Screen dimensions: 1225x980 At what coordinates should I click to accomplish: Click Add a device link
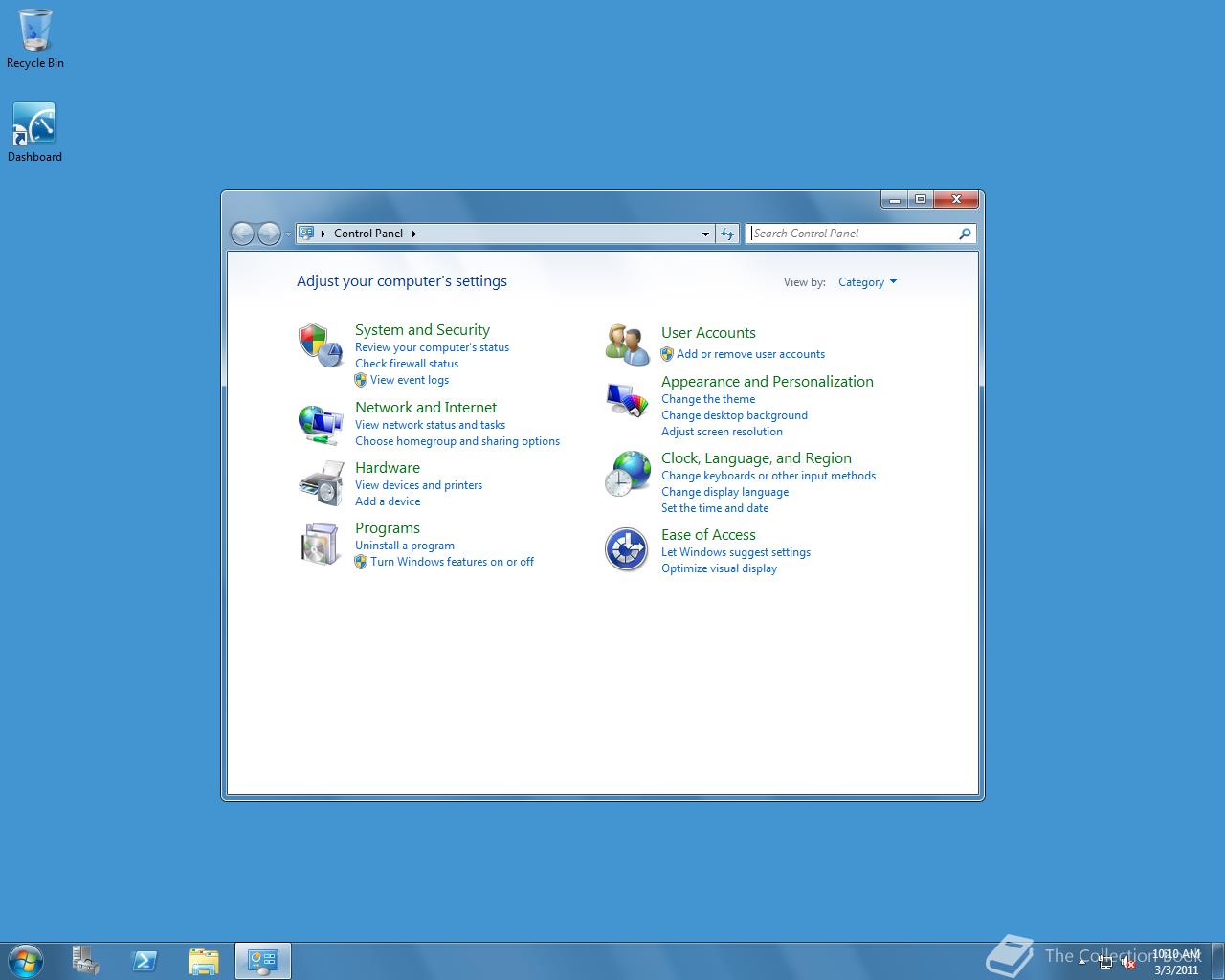click(x=388, y=501)
